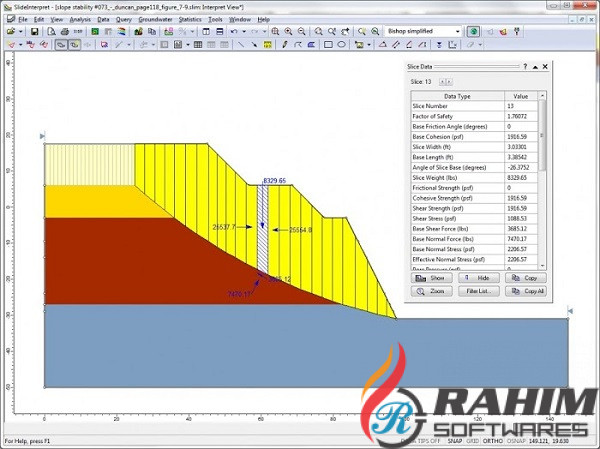Select the ellipse drawing tool

(341, 45)
